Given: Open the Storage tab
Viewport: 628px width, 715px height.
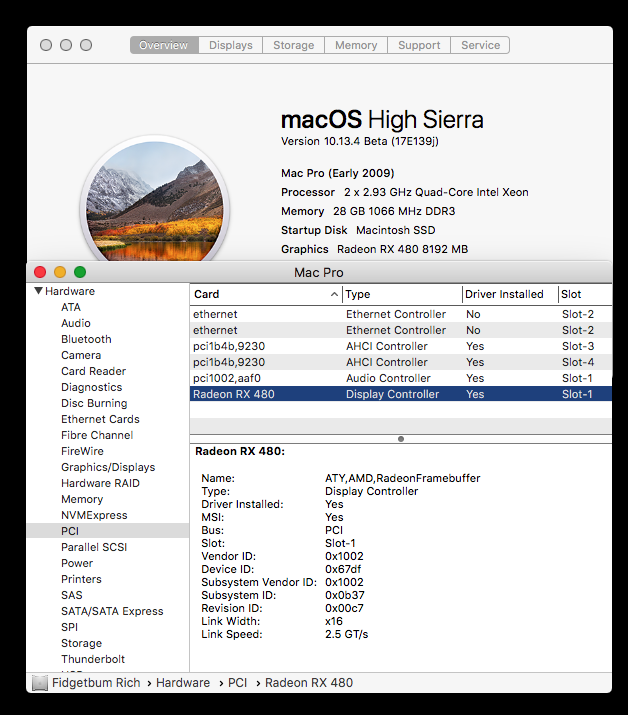Looking at the screenshot, I should click(294, 45).
